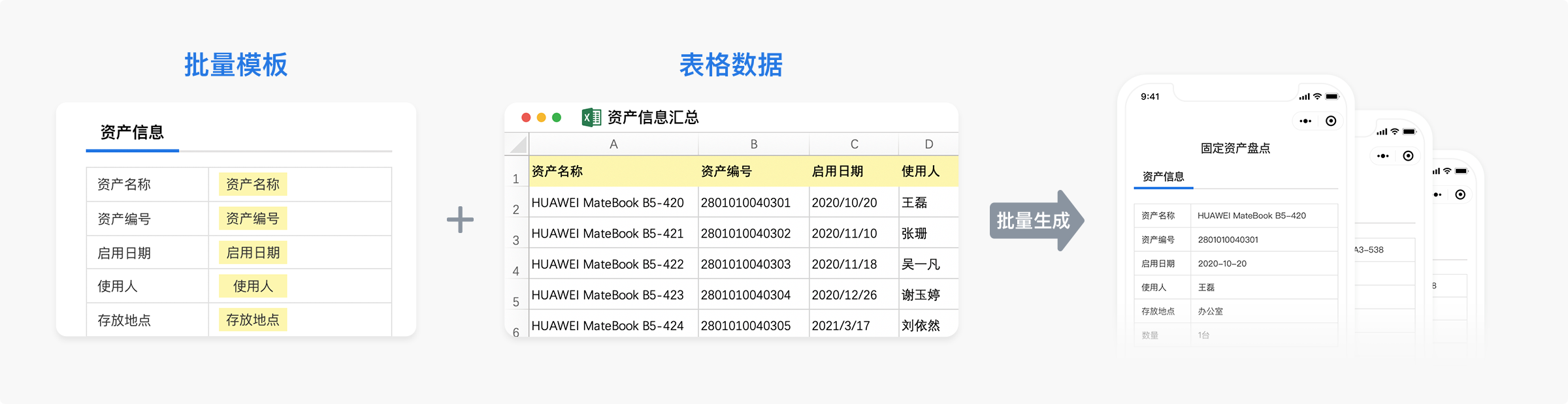Image resolution: width=1568 pixels, height=404 pixels.
Task: Click the 启用日期 header cell
Action: point(838,172)
